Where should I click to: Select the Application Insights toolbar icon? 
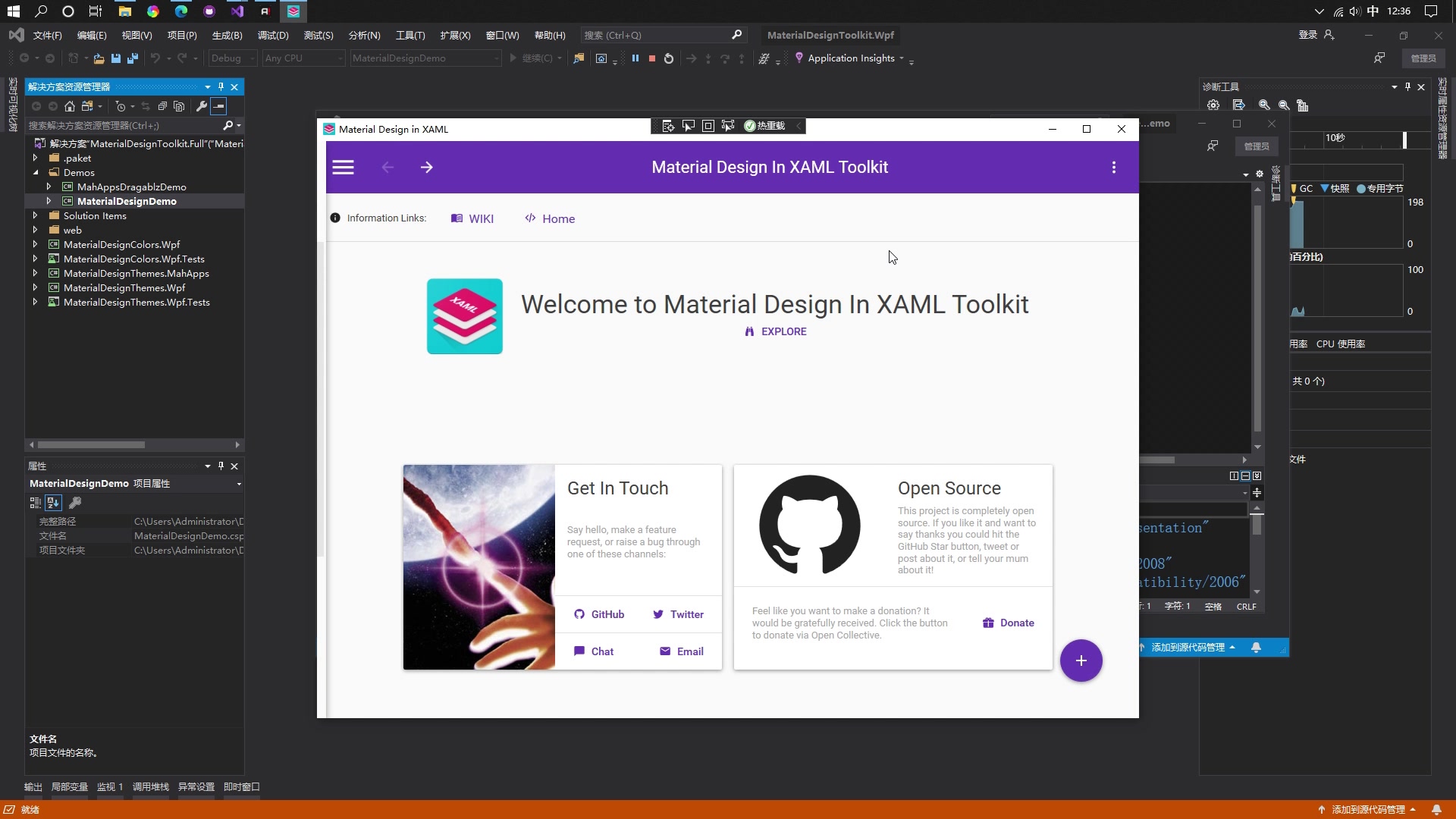tap(799, 58)
